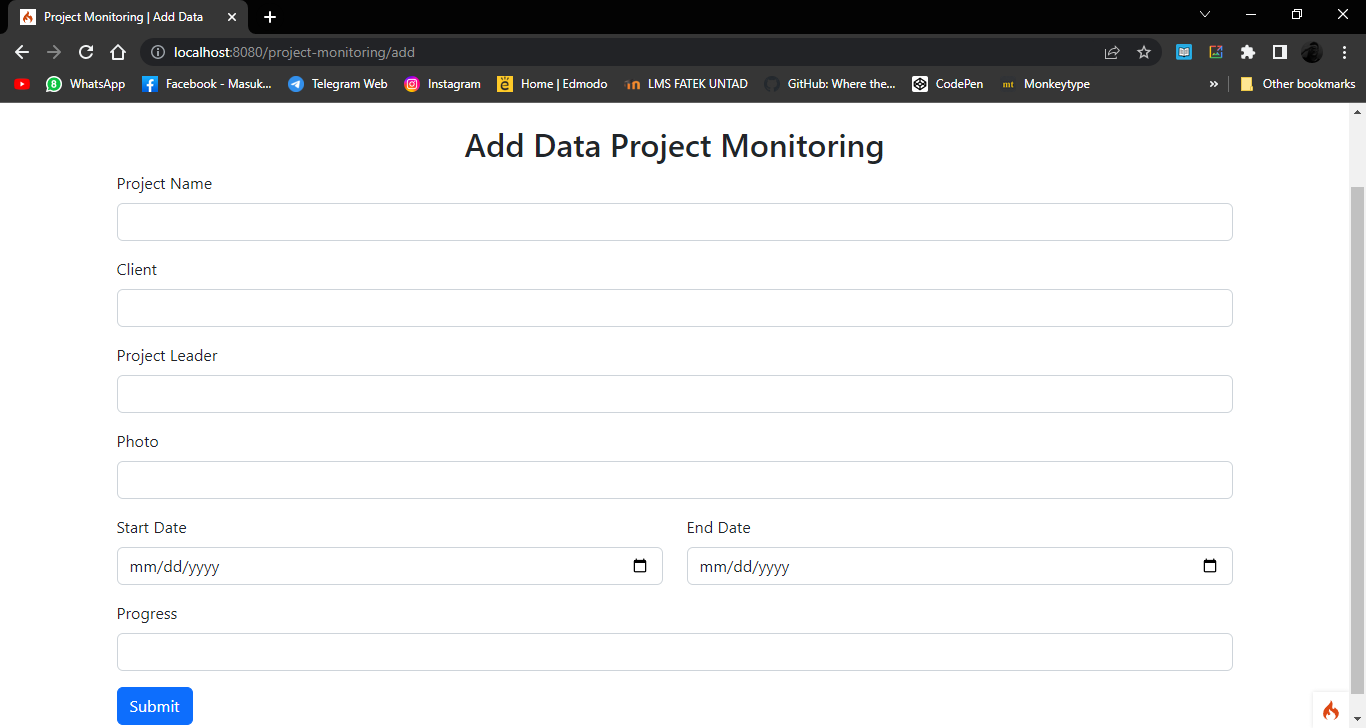Submit the form with the Submit button
The width and height of the screenshot is (1366, 728).
tap(155, 706)
